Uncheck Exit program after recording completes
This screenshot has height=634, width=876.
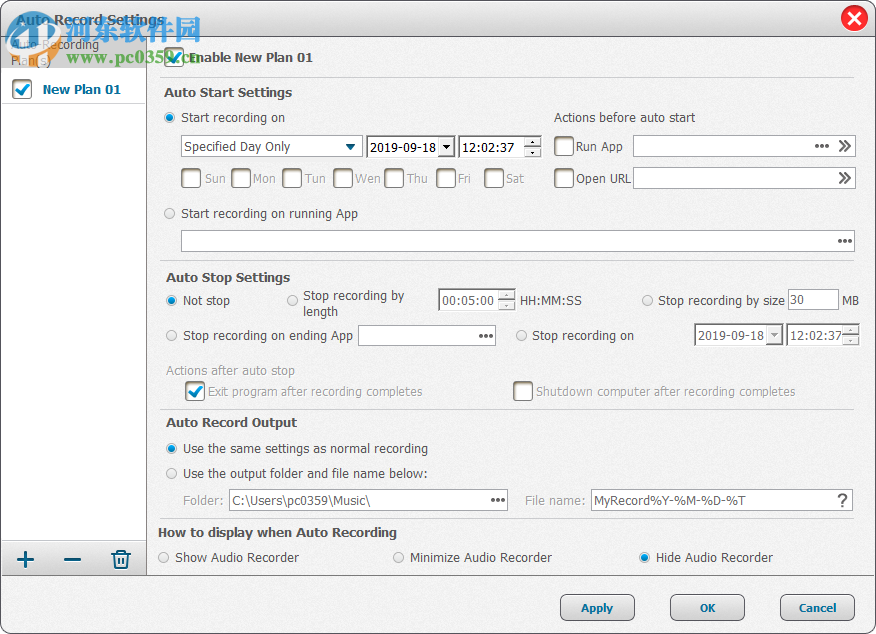point(194,391)
